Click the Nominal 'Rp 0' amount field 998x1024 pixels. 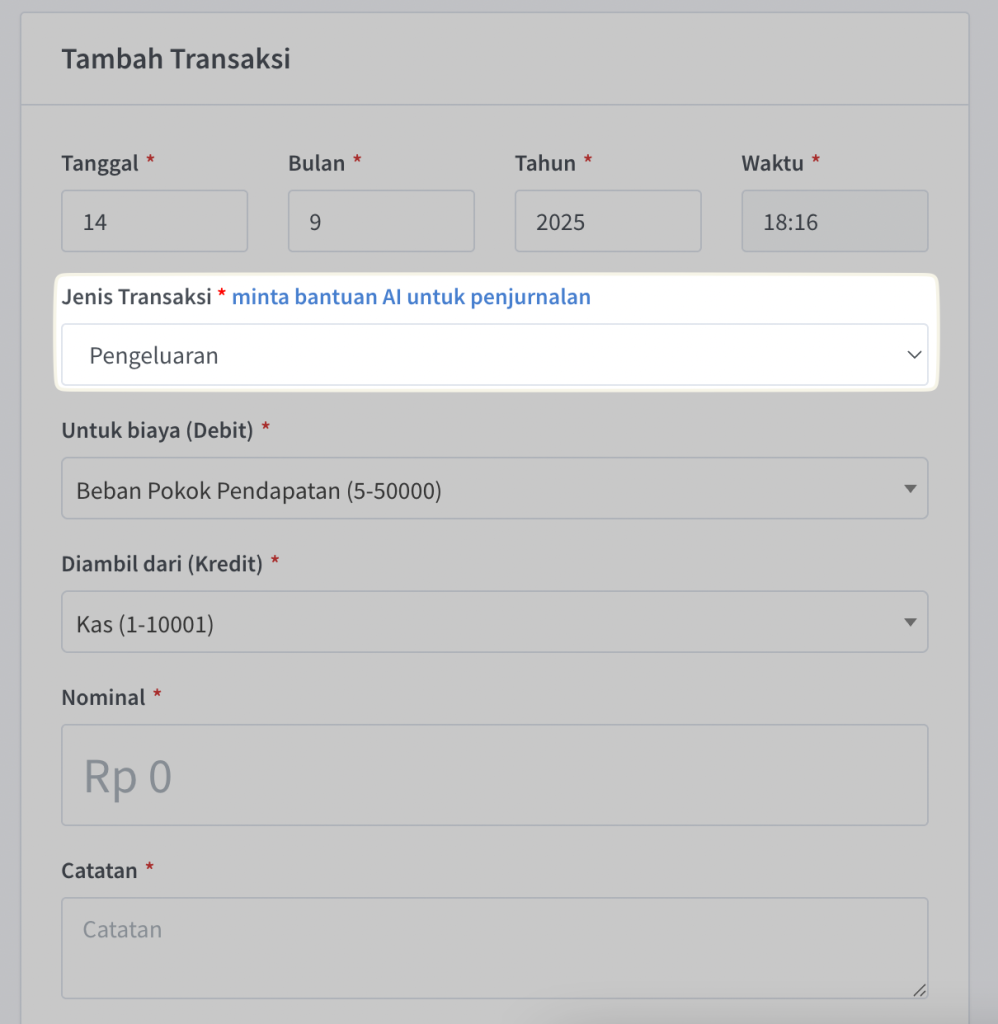[x=494, y=776]
